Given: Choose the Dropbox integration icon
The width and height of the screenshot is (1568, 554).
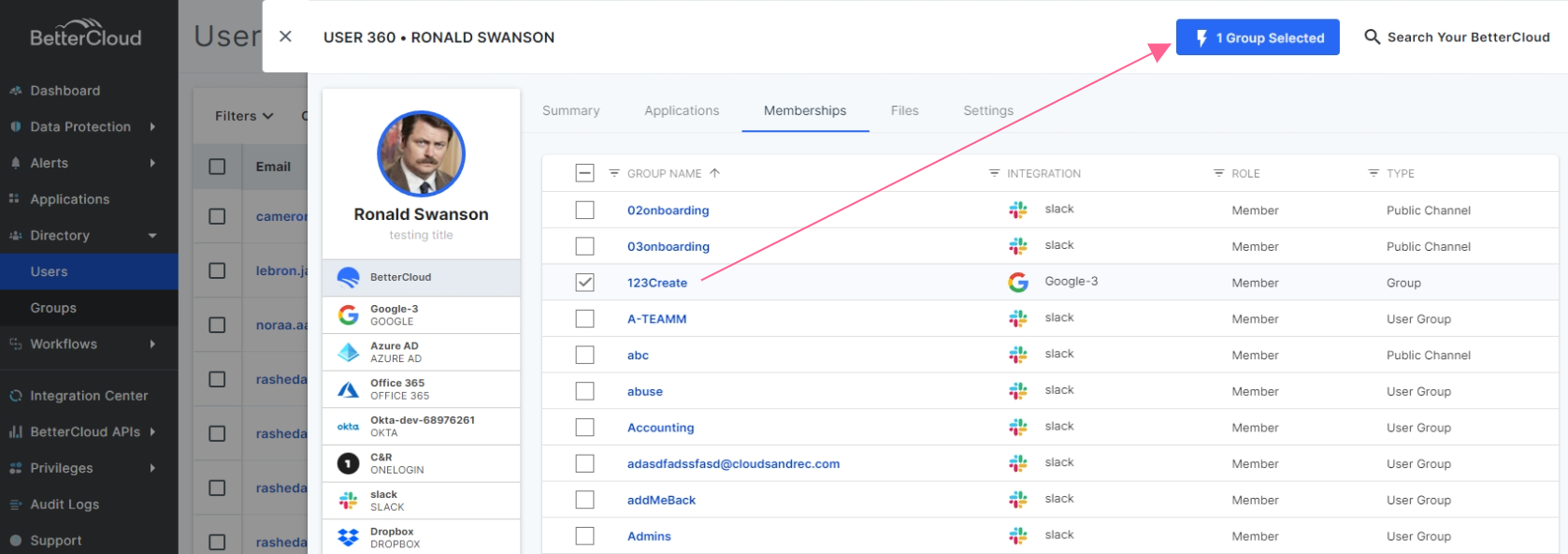Looking at the screenshot, I should pos(348,537).
